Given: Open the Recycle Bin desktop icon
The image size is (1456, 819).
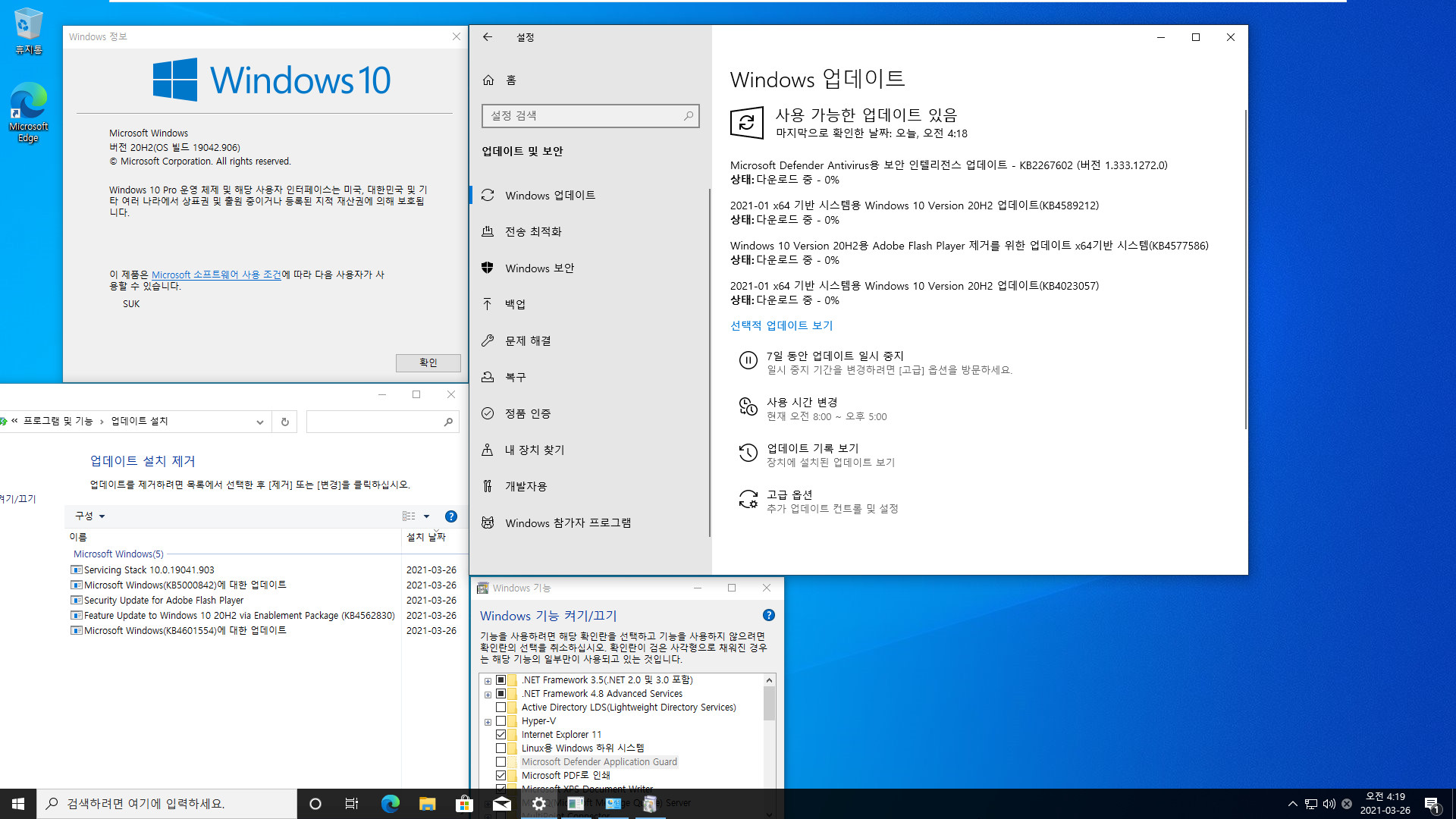Looking at the screenshot, I should (x=28, y=31).
